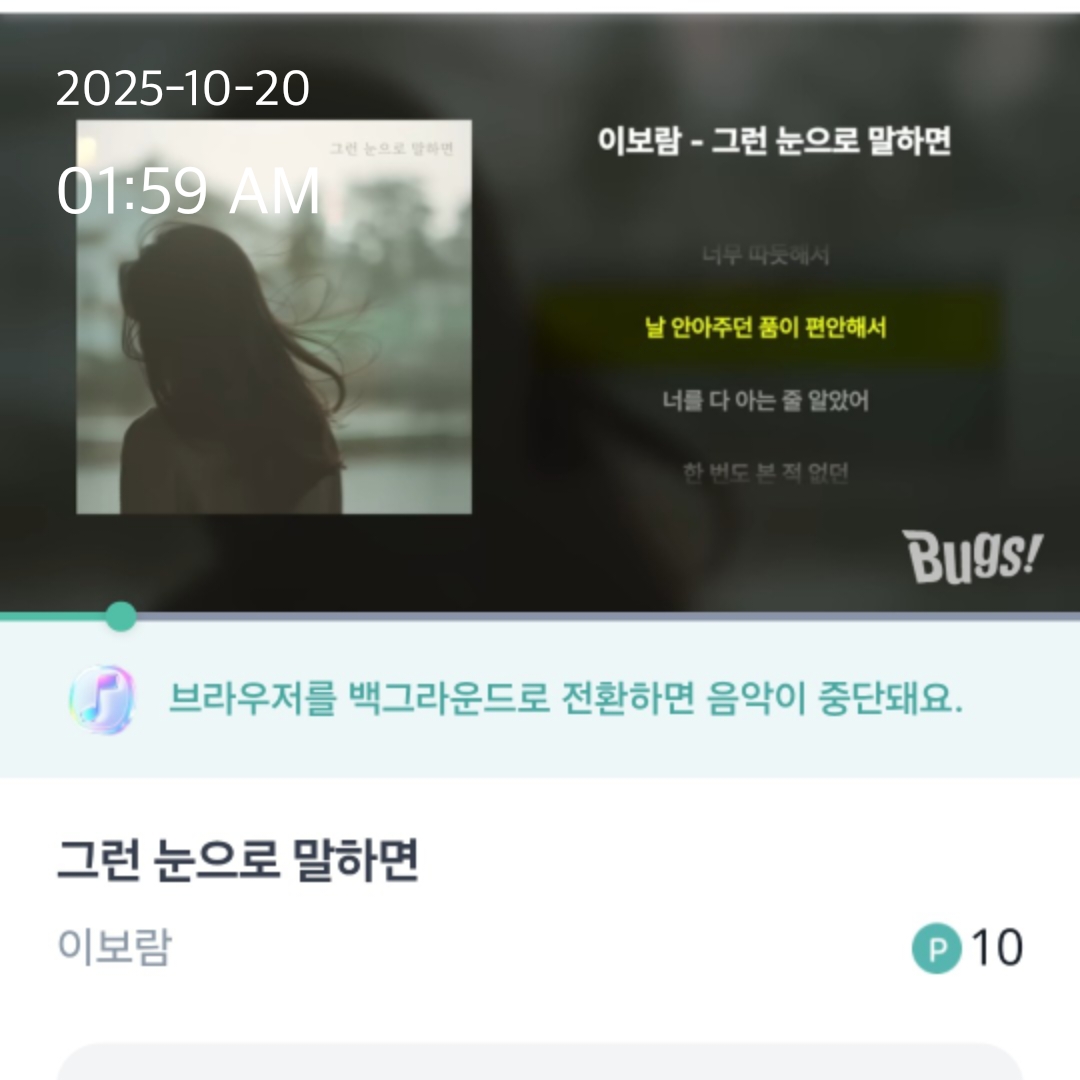This screenshot has width=1080, height=1080.
Task: Click the green P points icon
Action: (937, 948)
